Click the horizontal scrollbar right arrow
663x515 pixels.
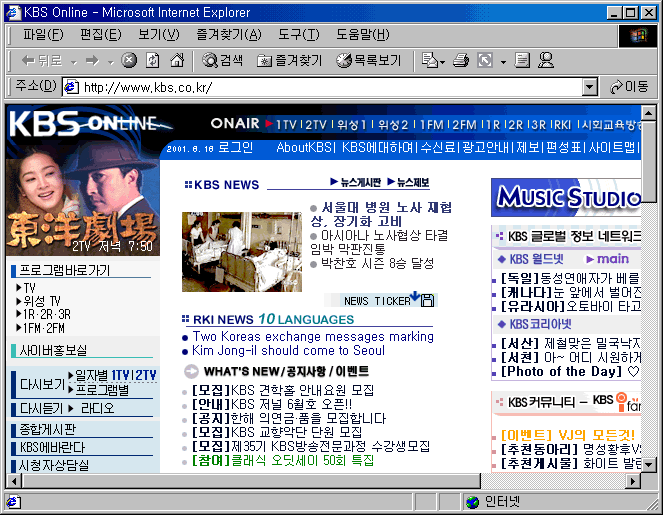tap(633, 481)
